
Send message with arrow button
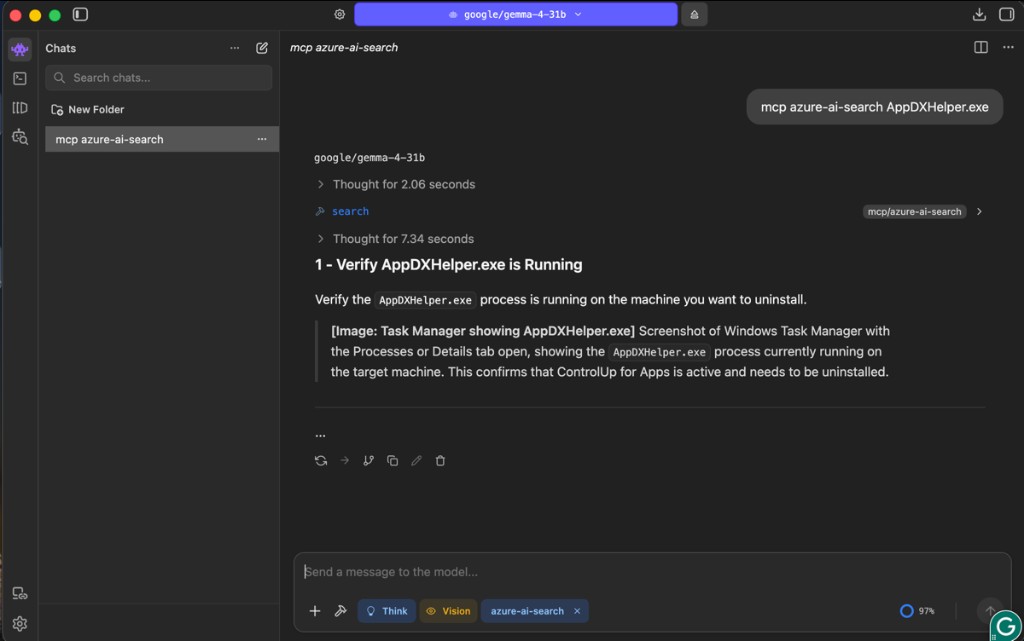tap(989, 611)
